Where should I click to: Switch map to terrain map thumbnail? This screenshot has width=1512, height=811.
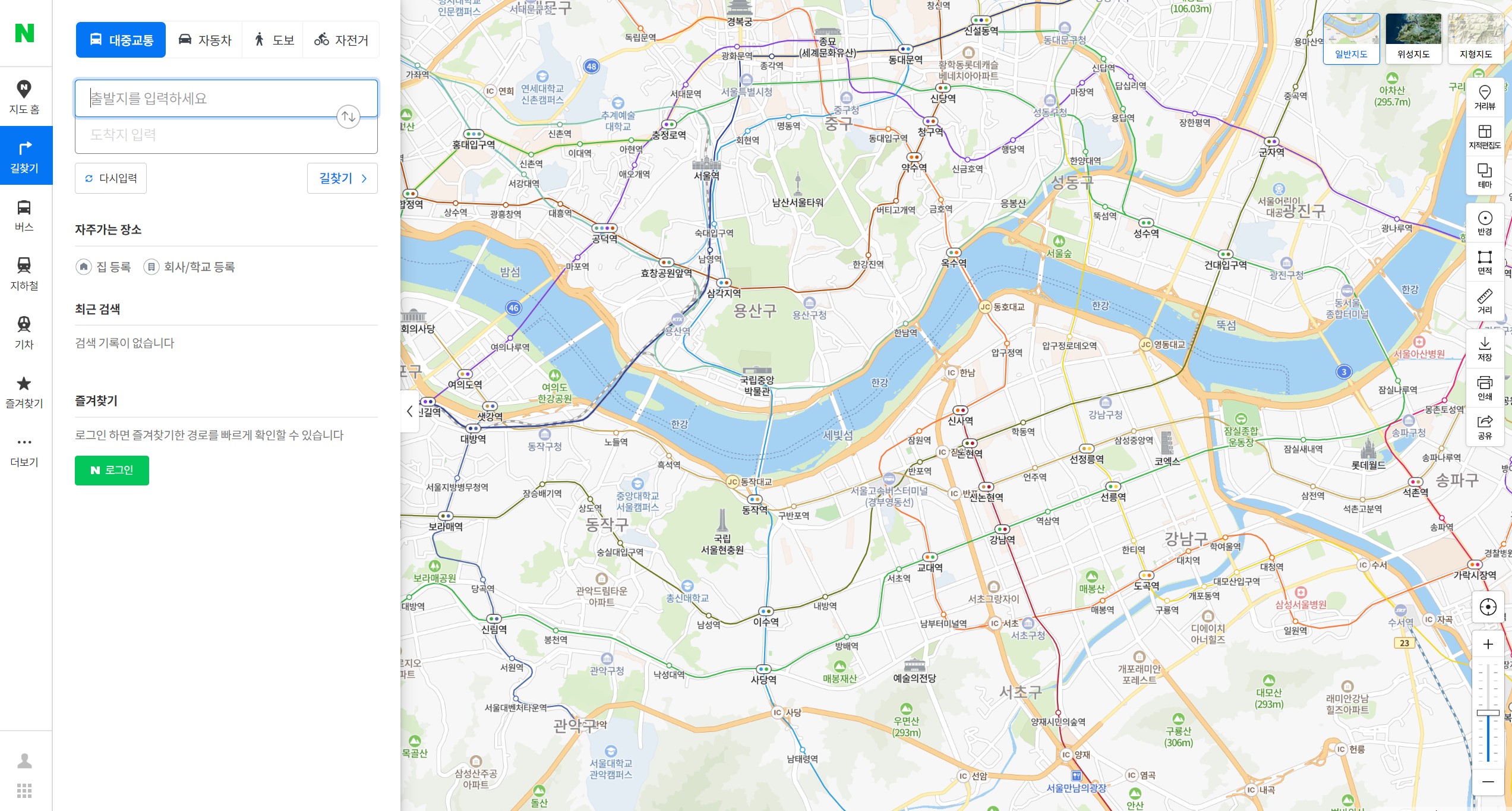(1476, 38)
